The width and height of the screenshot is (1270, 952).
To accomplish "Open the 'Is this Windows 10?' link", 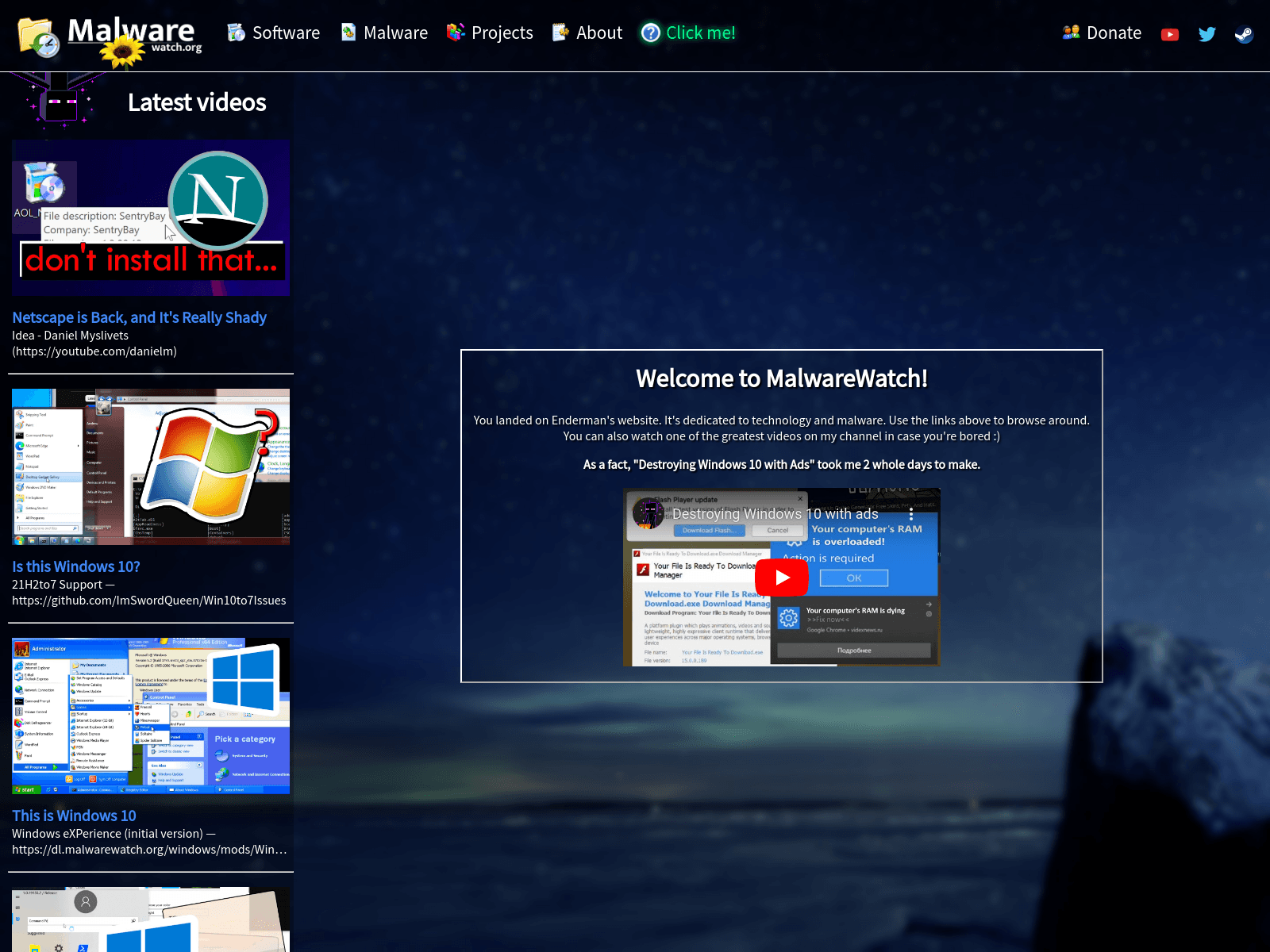I will pyautogui.click(x=76, y=566).
